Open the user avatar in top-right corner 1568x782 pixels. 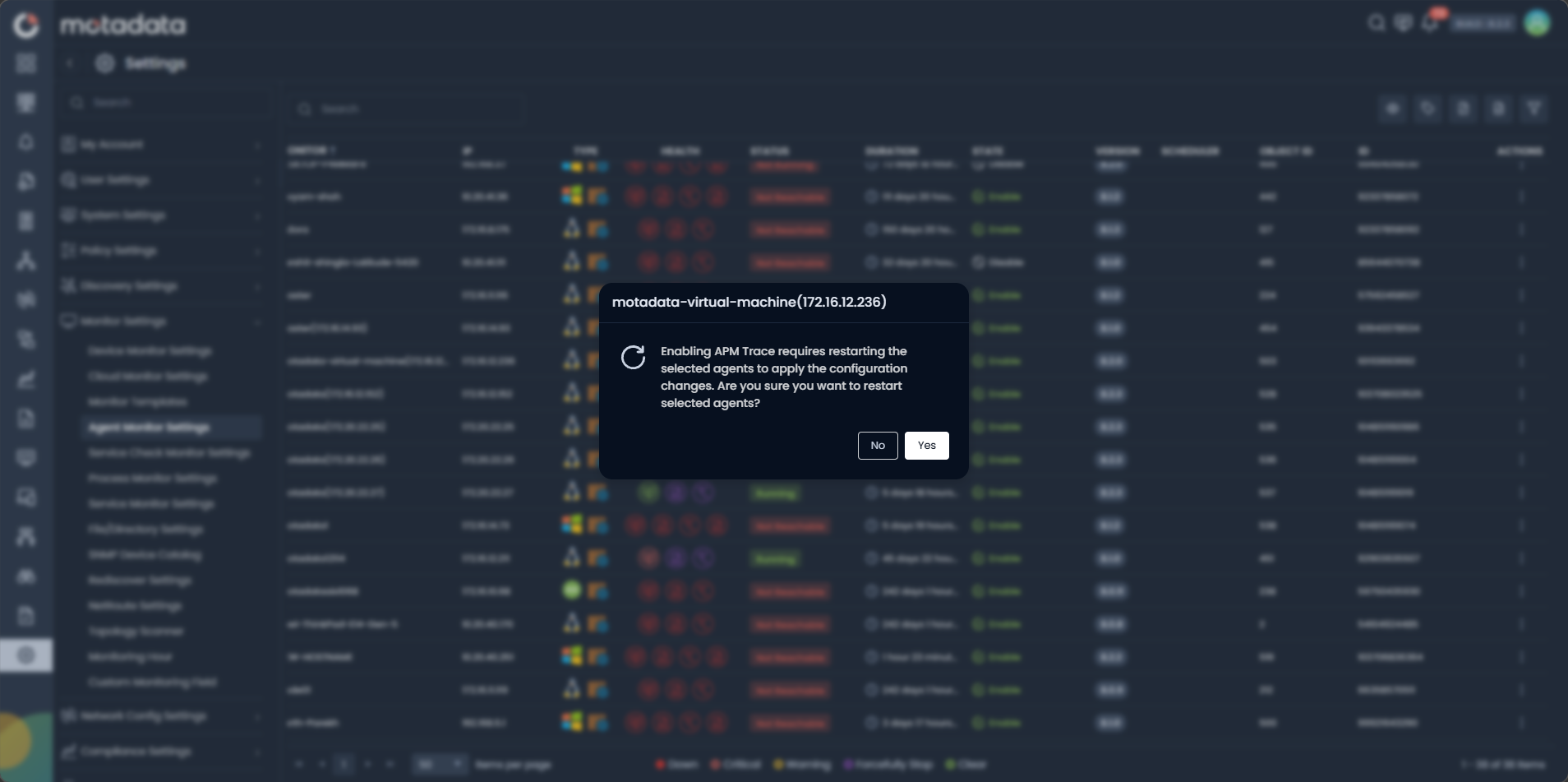click(x=1537, y=23)
